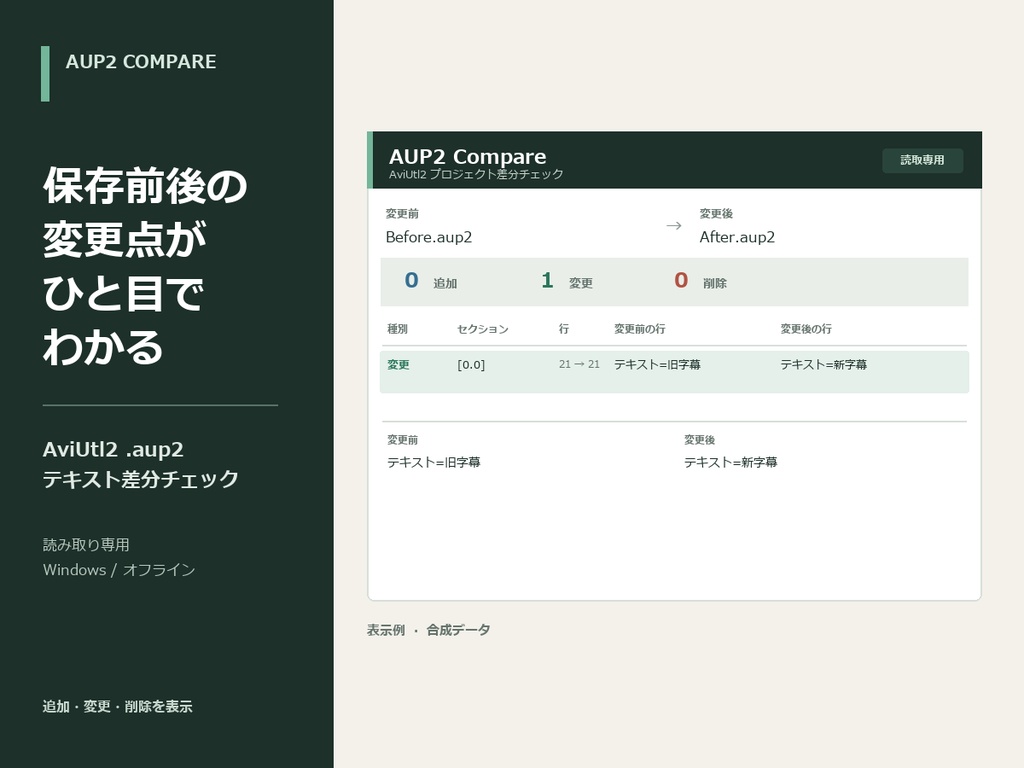The image size is (1024, 768).
Task: Click the 変更後の行 column header
Action: 806,329
